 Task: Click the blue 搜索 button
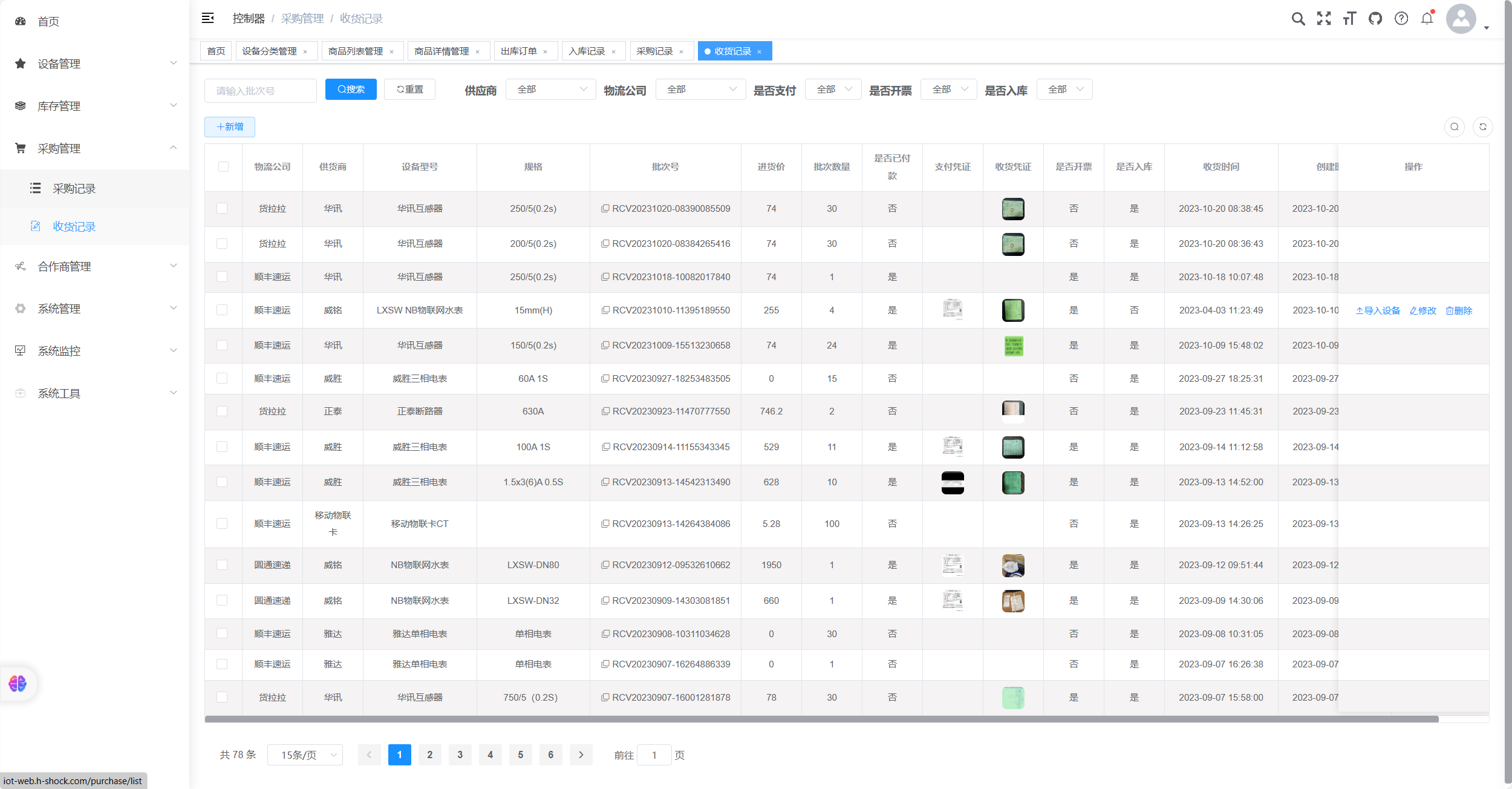[x=351, y=90]
